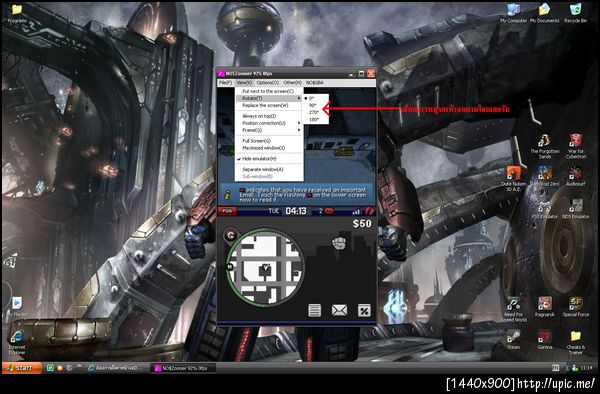Choose Separate window(A)
The image size is (600, 394).
(269, 169)
